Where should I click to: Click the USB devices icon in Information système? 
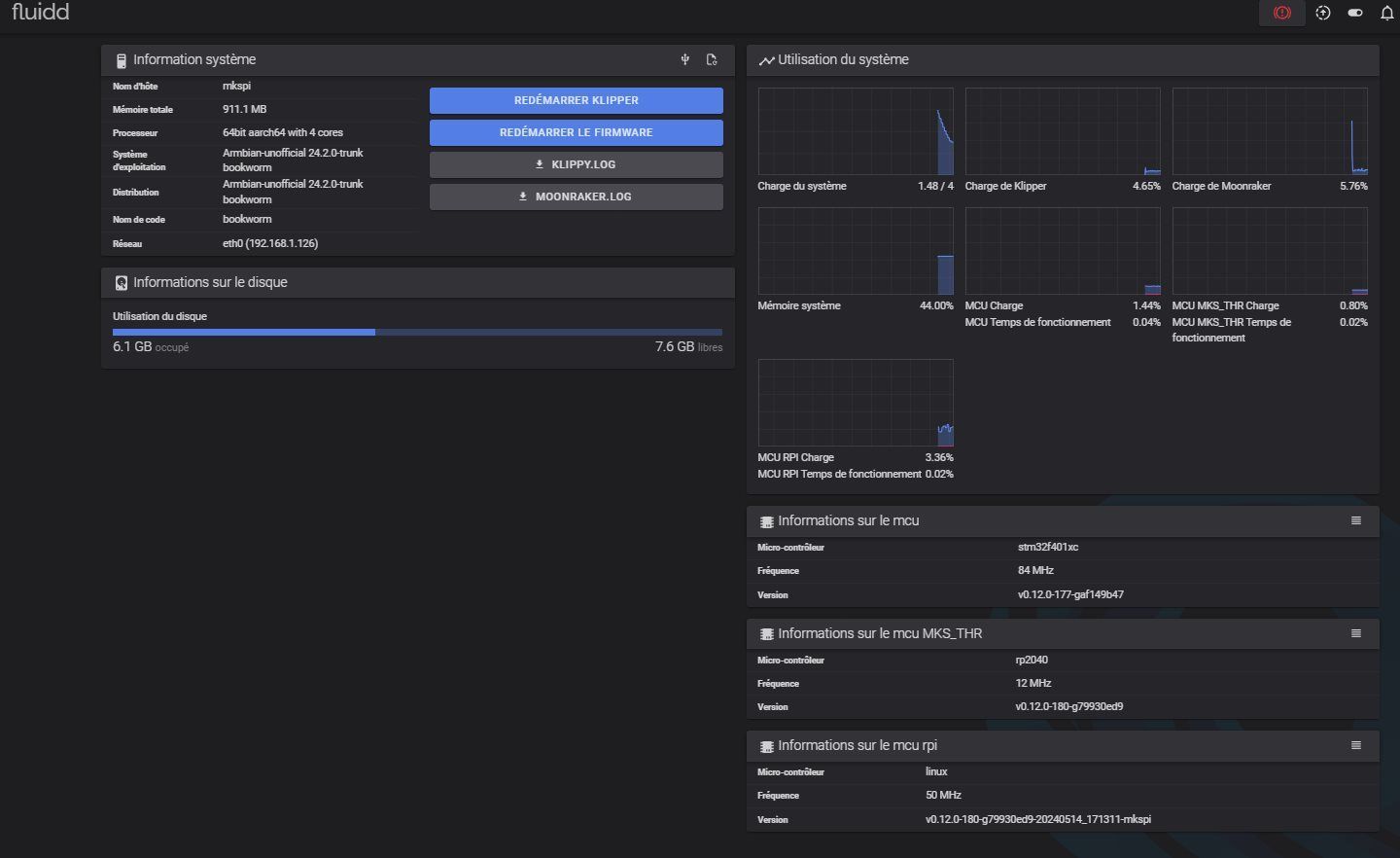click(x=685, y=59)
